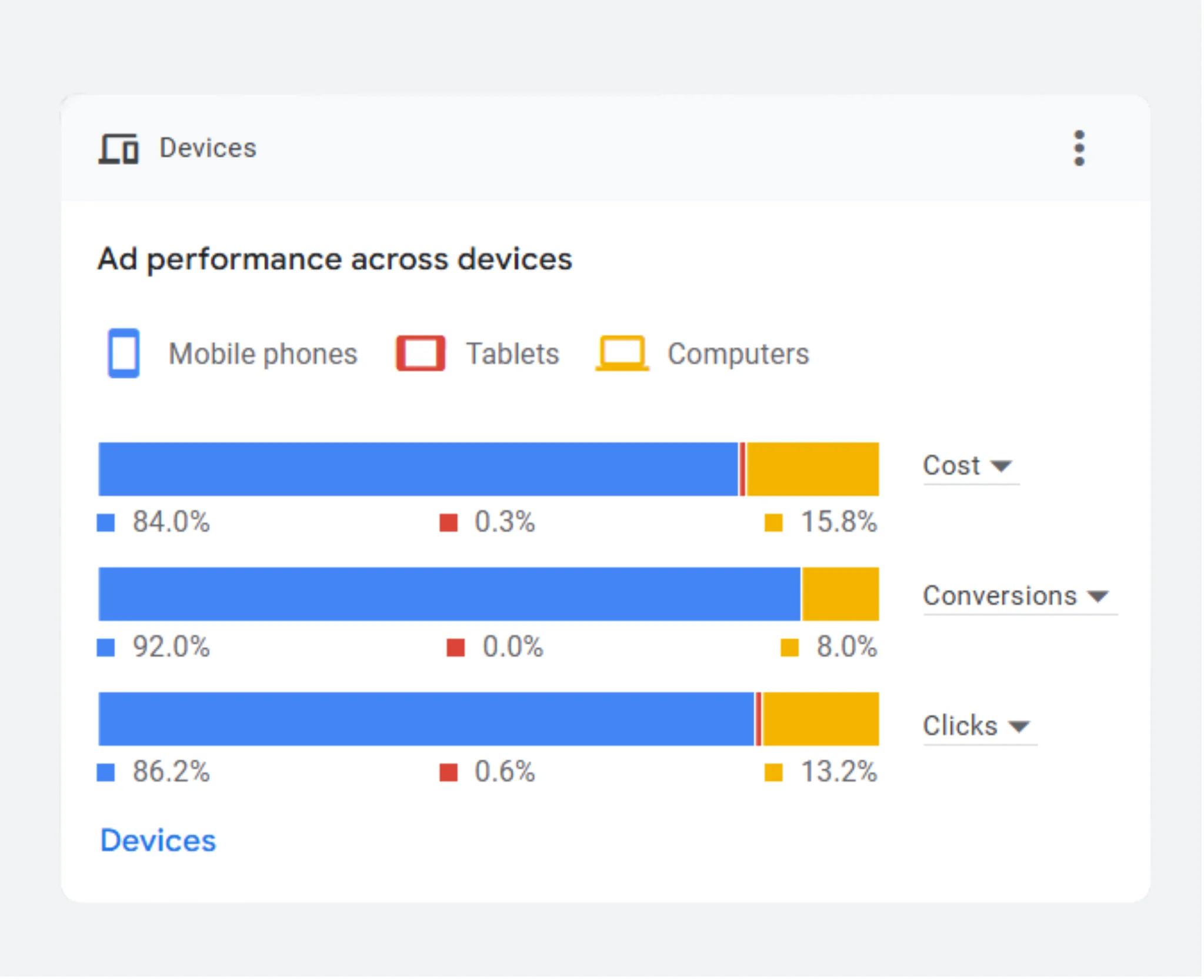Click yellow computers segment of Clicks bar
The height and width of the screenshot is (980, 1204).
(821, 719)
